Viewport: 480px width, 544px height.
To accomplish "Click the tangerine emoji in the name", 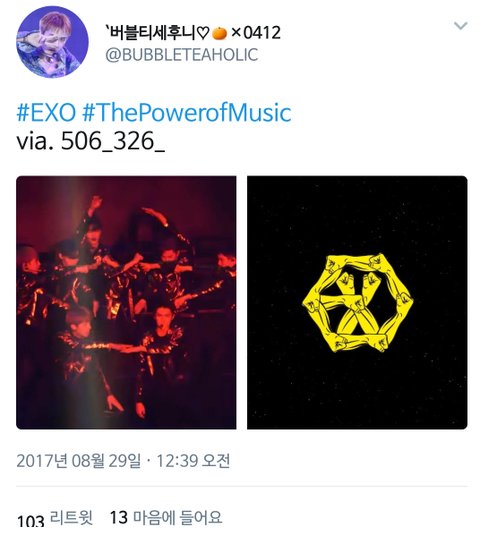I will point(219,33).
